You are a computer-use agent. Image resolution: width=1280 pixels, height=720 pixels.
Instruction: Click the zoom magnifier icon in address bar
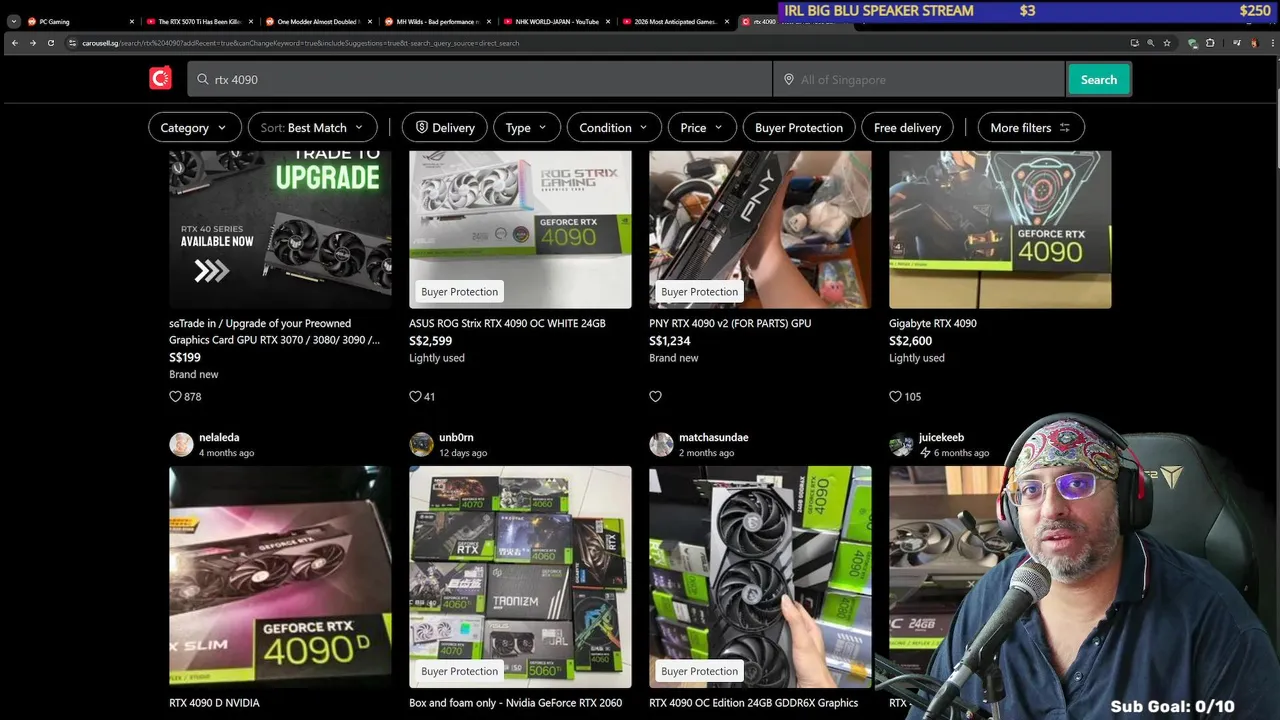click(1151, 43)
